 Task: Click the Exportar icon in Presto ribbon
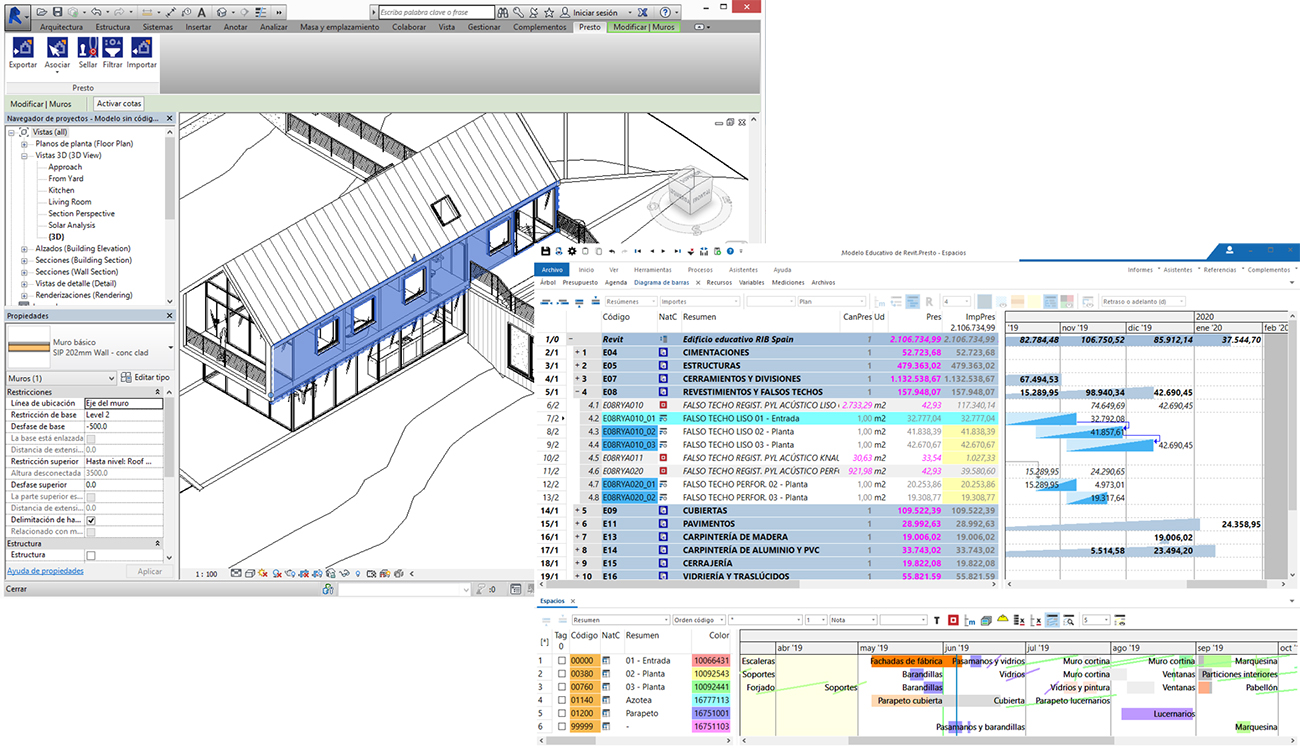click(x=22, y=47)
